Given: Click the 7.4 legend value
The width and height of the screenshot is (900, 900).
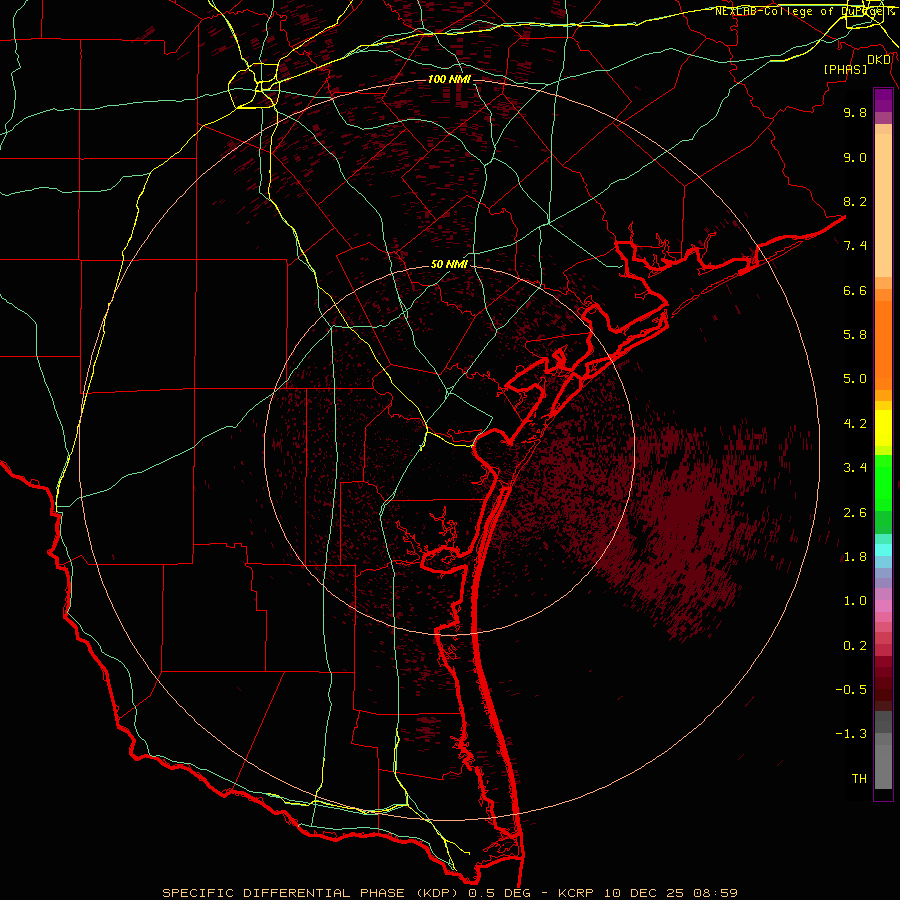Looking at the screenshot, I should [855, 246].
